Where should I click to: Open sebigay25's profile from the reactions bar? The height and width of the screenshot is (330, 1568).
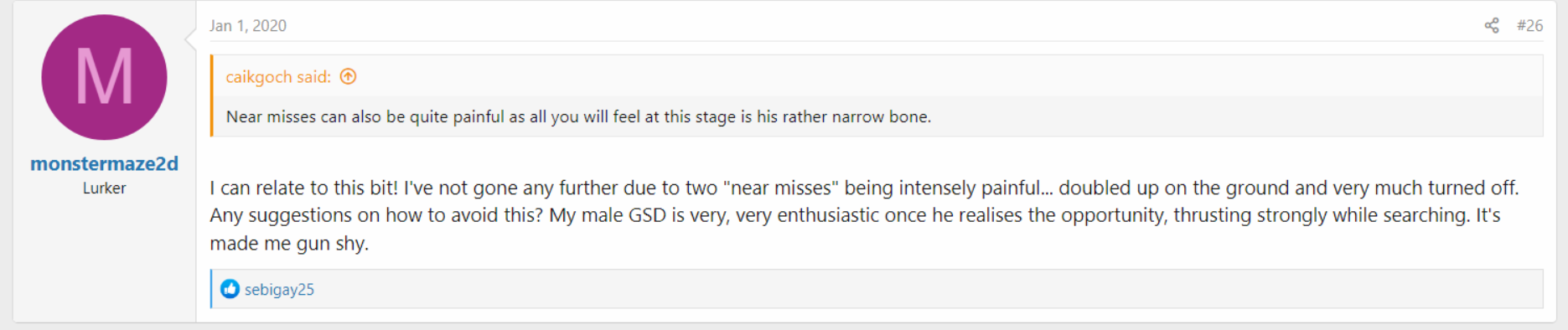(279, 289)
